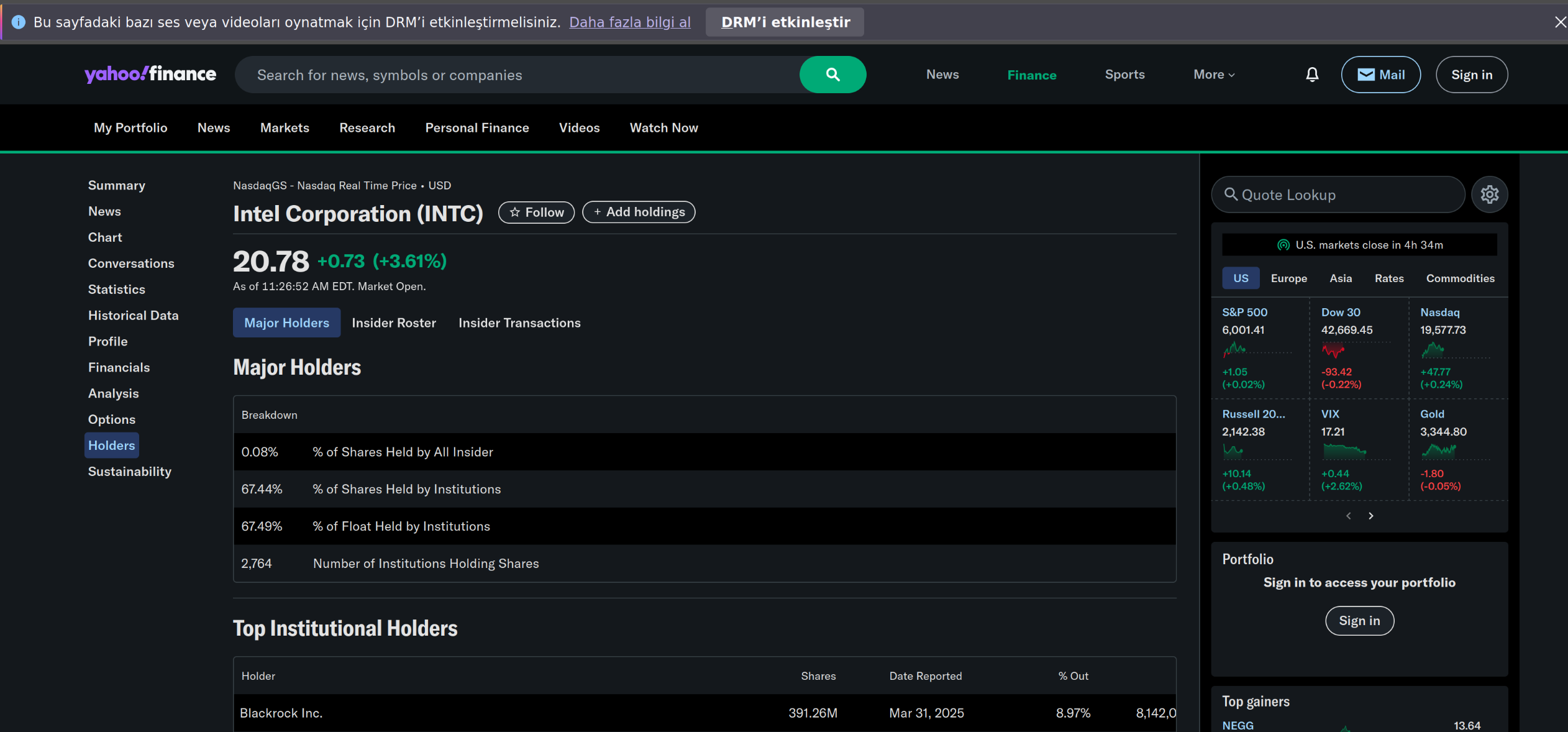Click the DRM info icon
This screenshot has height=732, width=1568.
coord(19,22)
